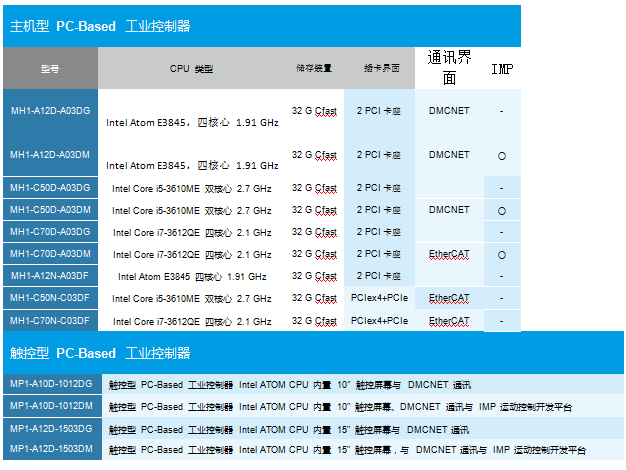Screen dimensions: 626x470
Task: Select the CPU 类型 column header
Action: [191, 69]
